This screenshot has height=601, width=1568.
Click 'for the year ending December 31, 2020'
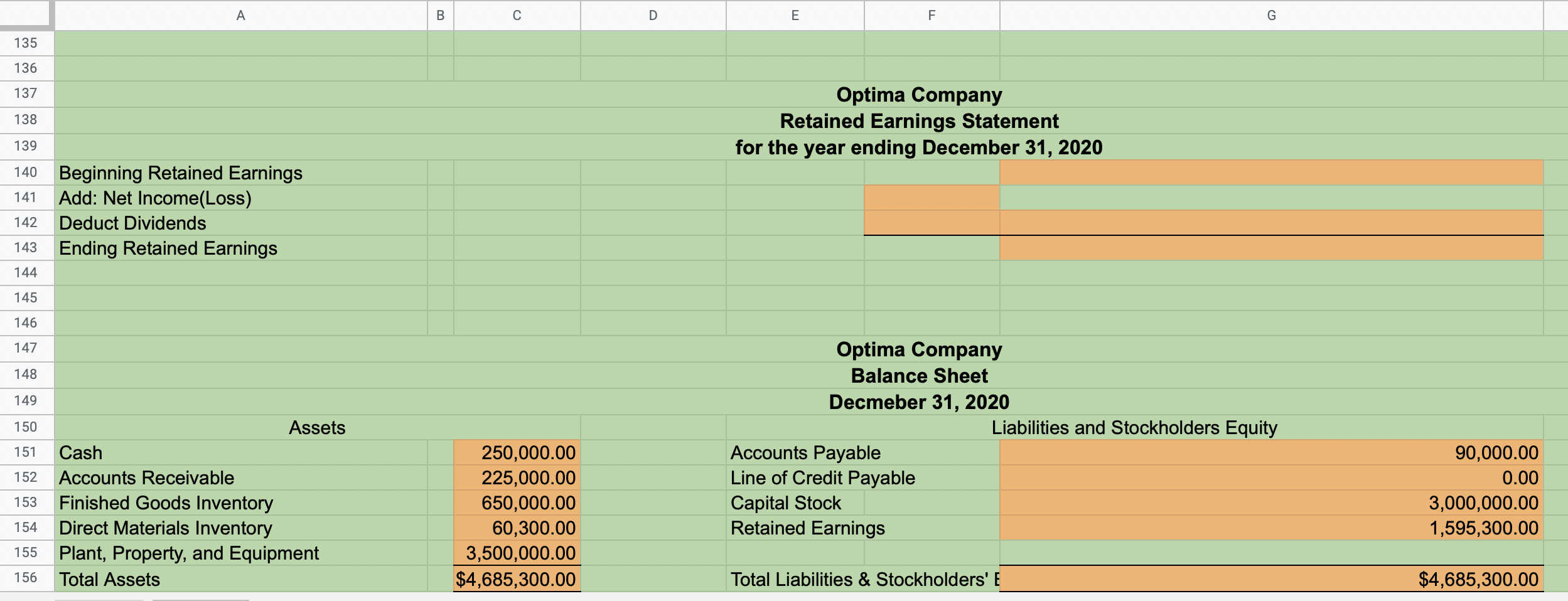point(919,147)
